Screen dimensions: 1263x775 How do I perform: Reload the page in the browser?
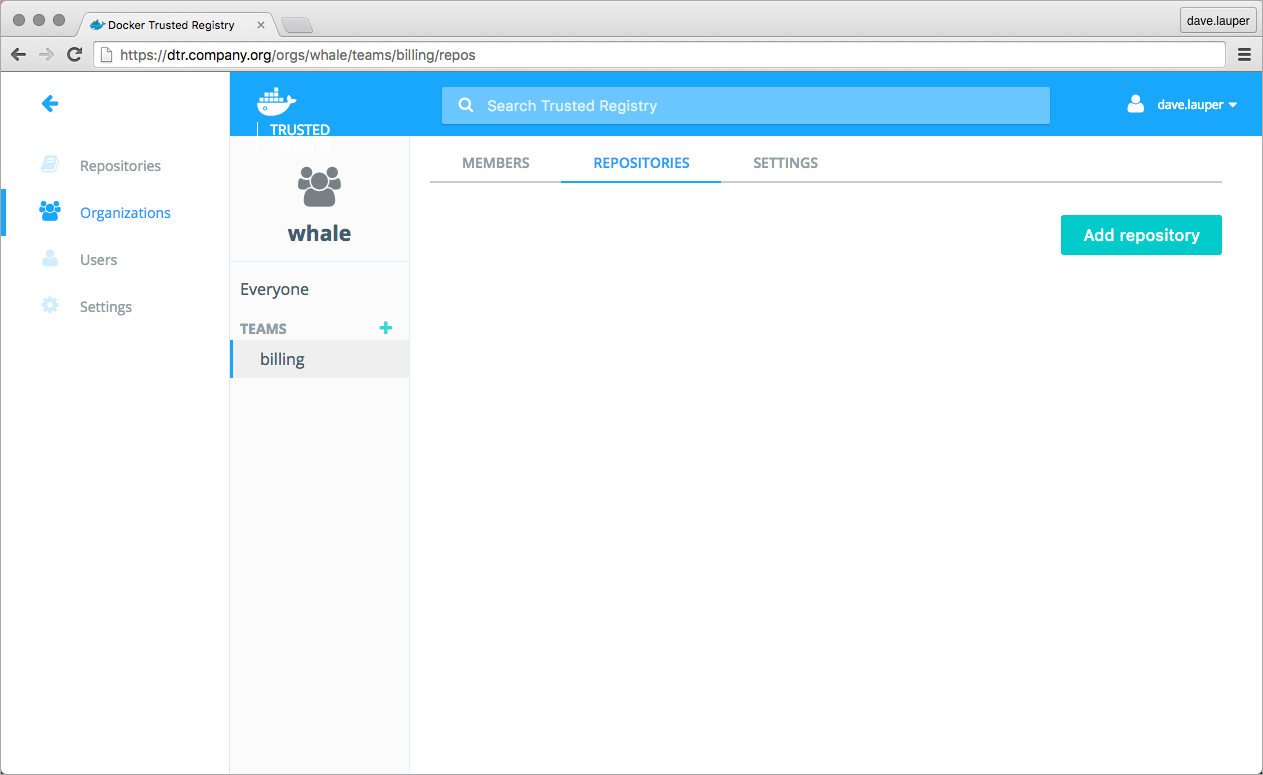point(74,55)
